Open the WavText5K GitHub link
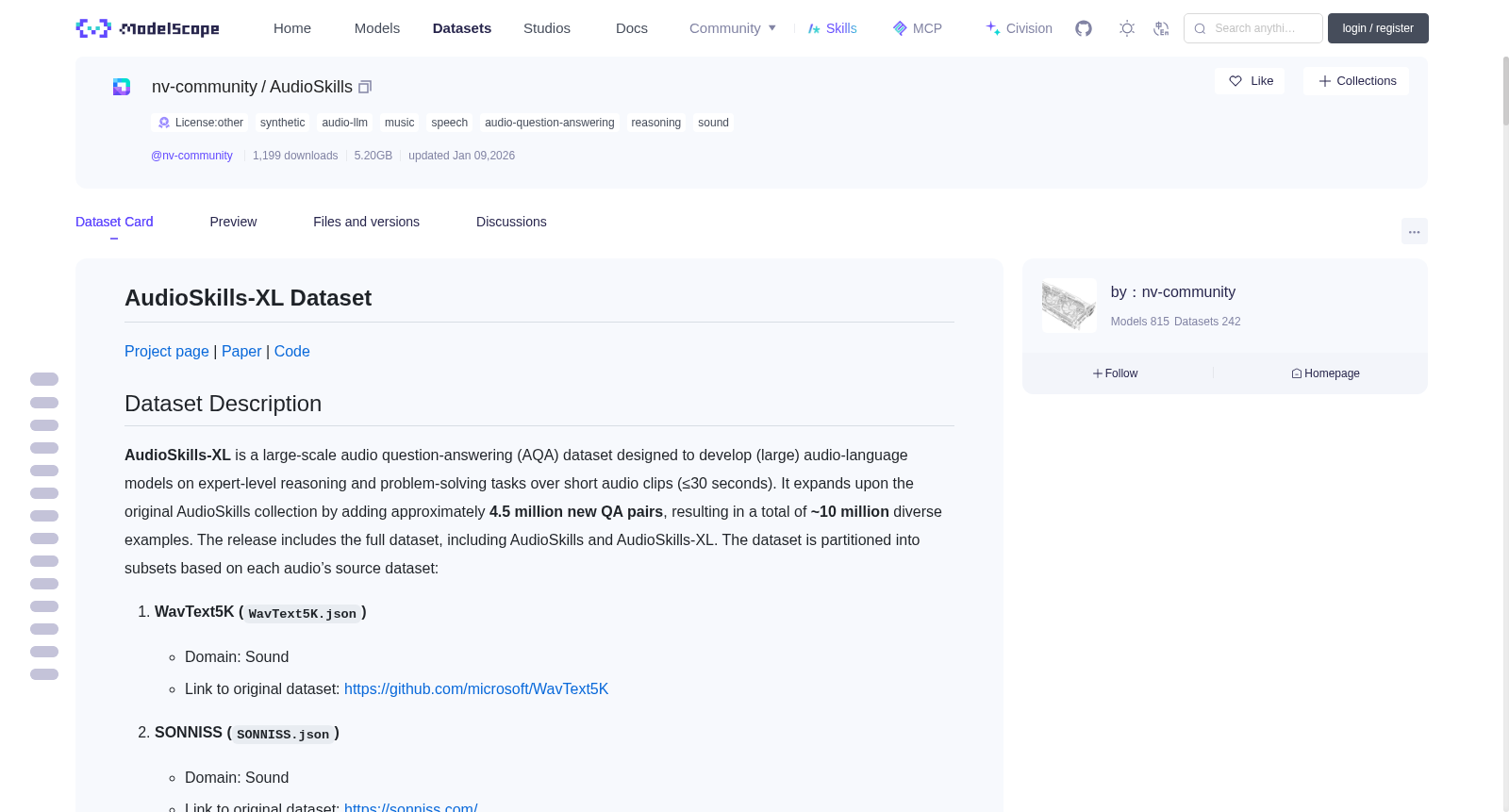Screen dimensions: 1509x812 coord(476,688)
